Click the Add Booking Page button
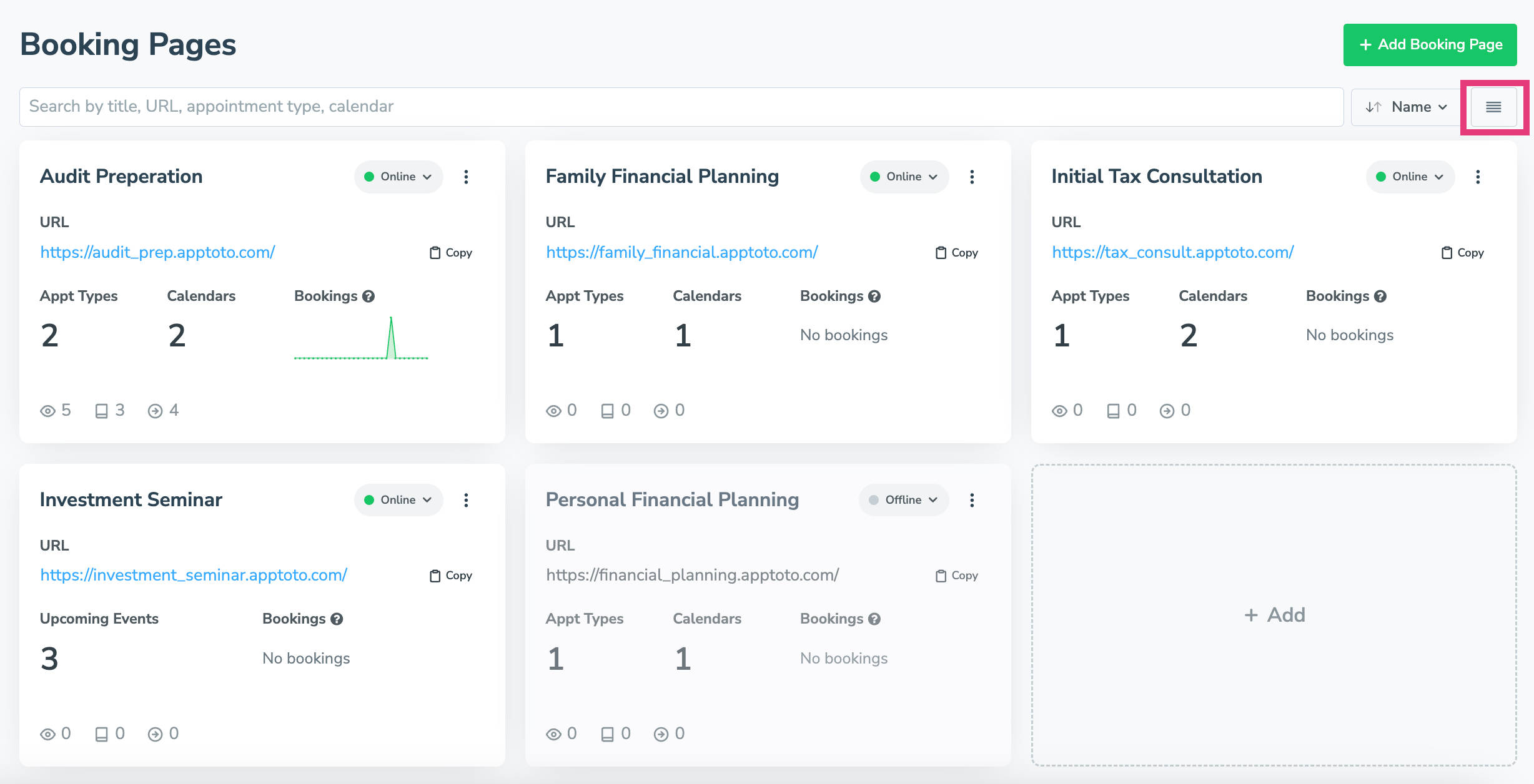The image size is (1534, 784). click(x=1430, y=44)
